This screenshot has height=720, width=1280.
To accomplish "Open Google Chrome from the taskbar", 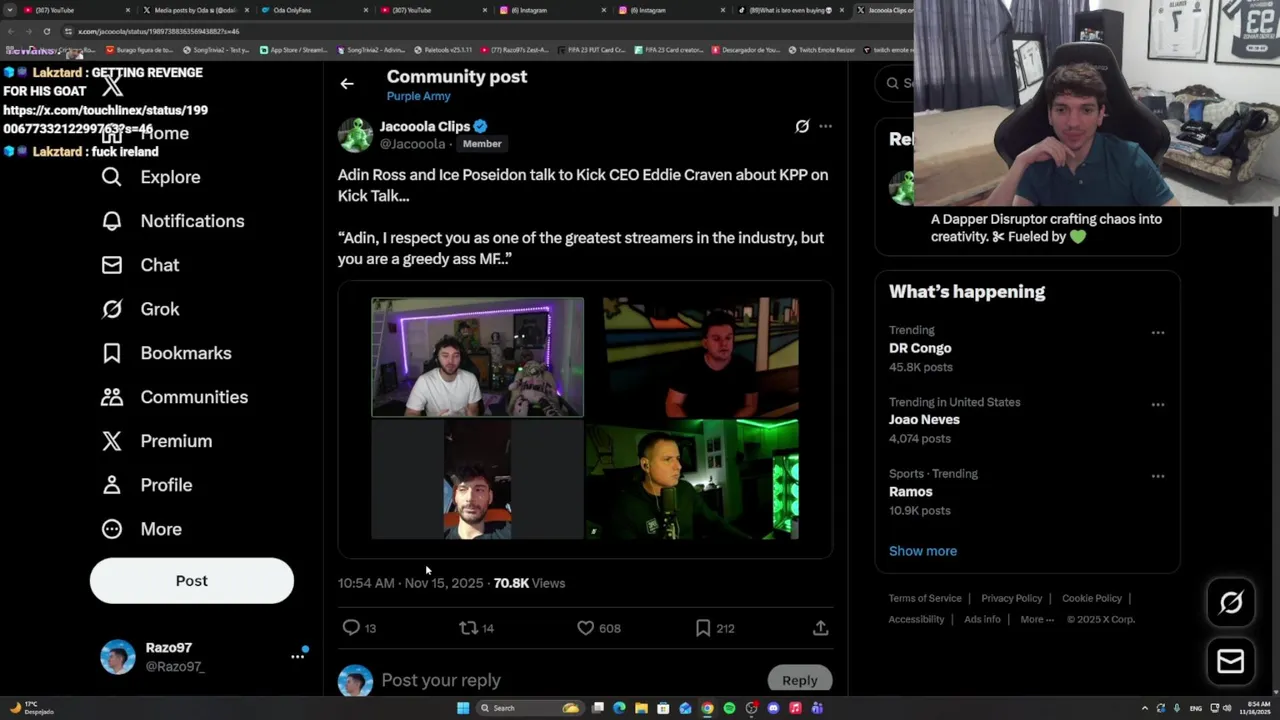I will coord(707,708).
